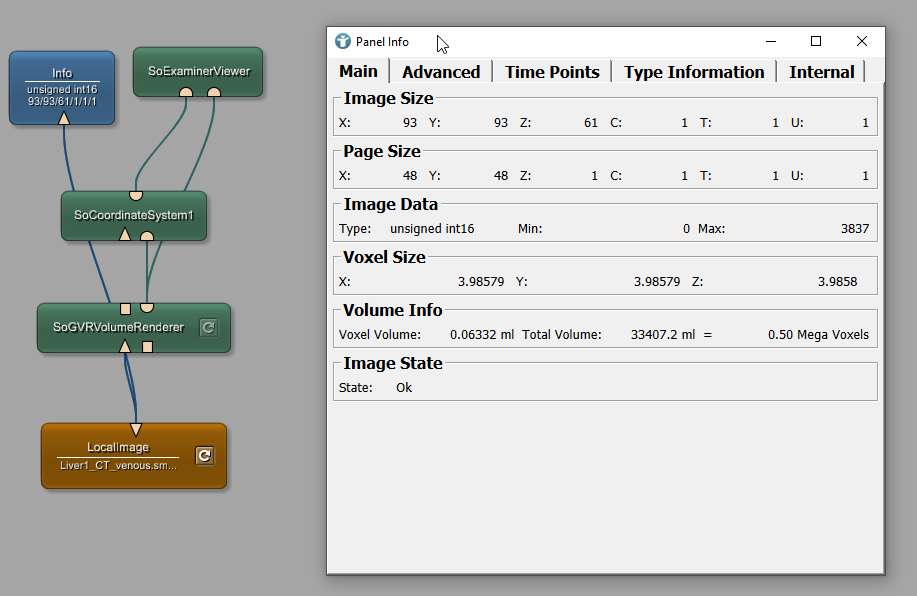Select the Info module's triangle input connector
917x596 pixels.
(x=63, y=118)
